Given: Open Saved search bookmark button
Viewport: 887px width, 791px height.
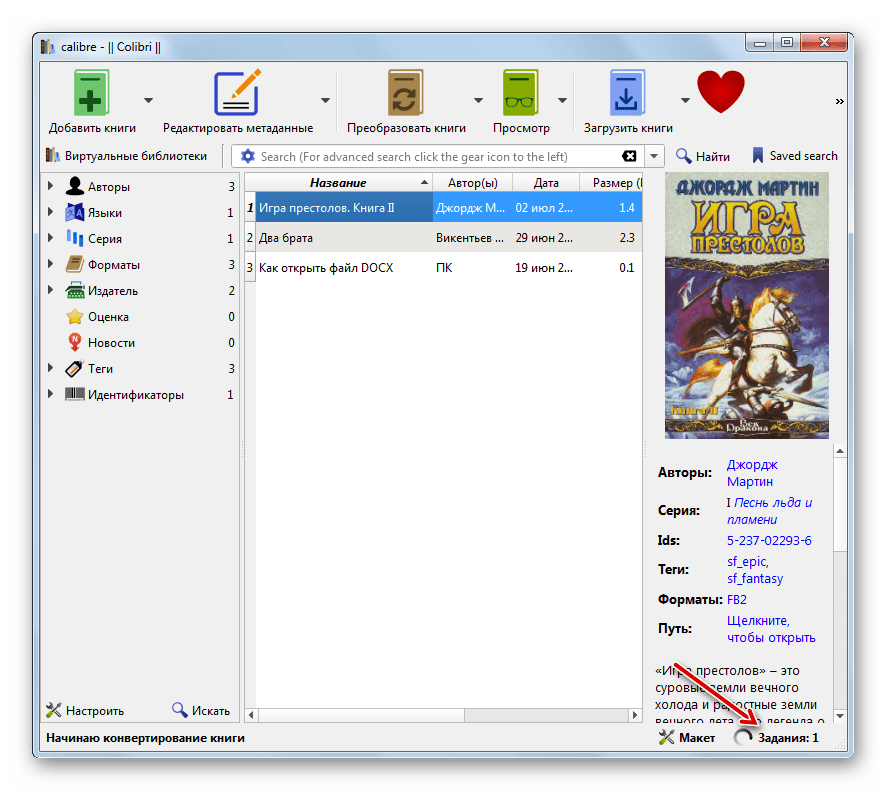Looking at the screenshot, I should 795,156.
